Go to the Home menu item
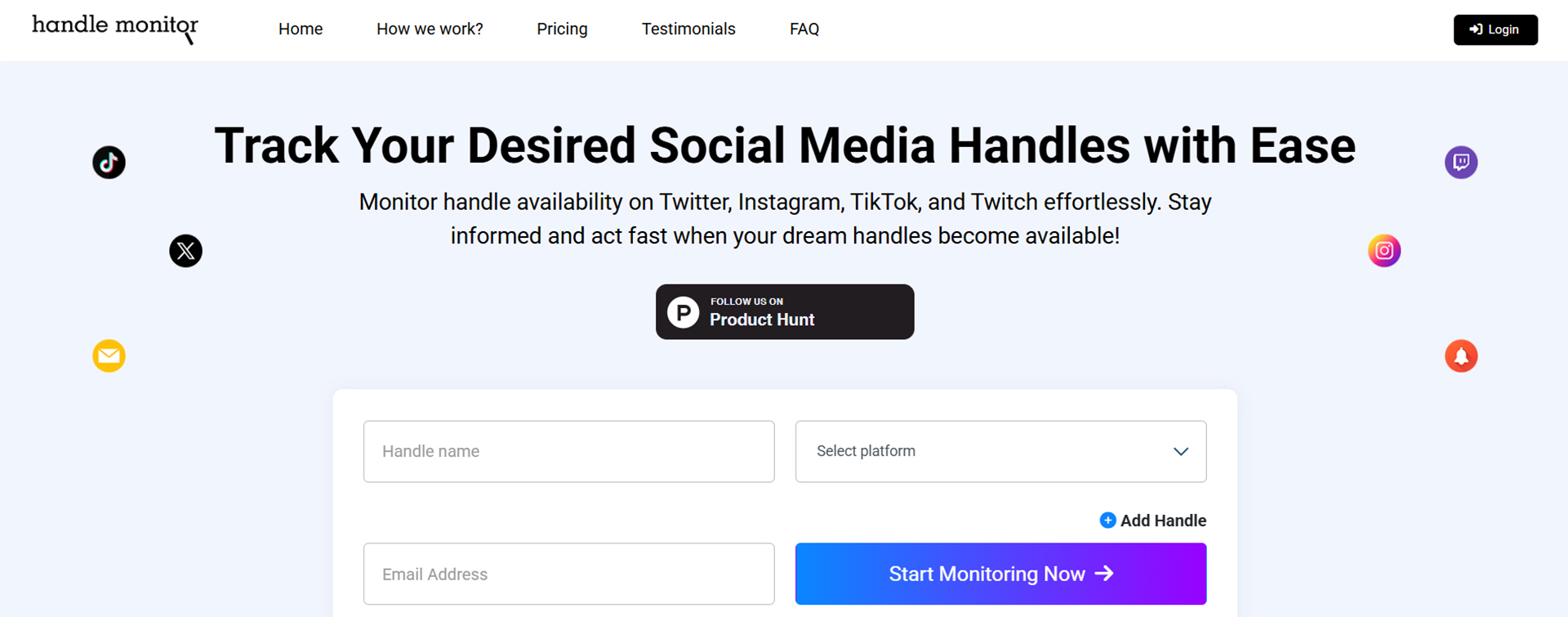 tap(301, 29)
